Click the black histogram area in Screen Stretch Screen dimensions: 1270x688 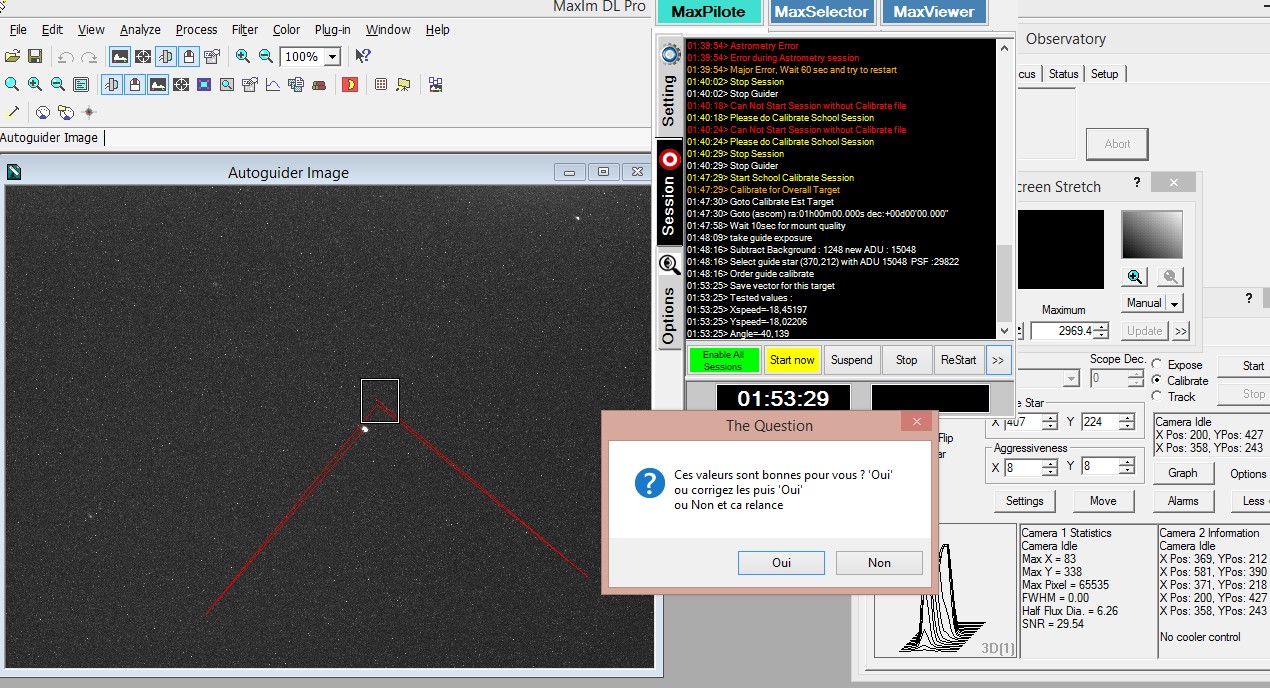coord(1060,250)
